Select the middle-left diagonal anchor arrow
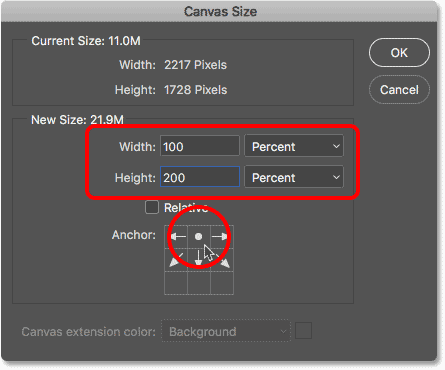The height and width of the screenshot is (370, 445). (176, 260)
